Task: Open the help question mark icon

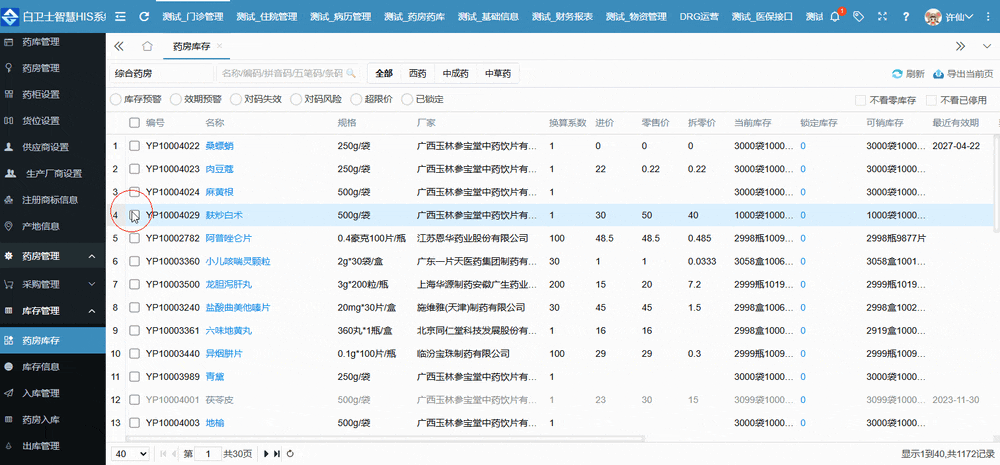Action: (x=905, y=17)
